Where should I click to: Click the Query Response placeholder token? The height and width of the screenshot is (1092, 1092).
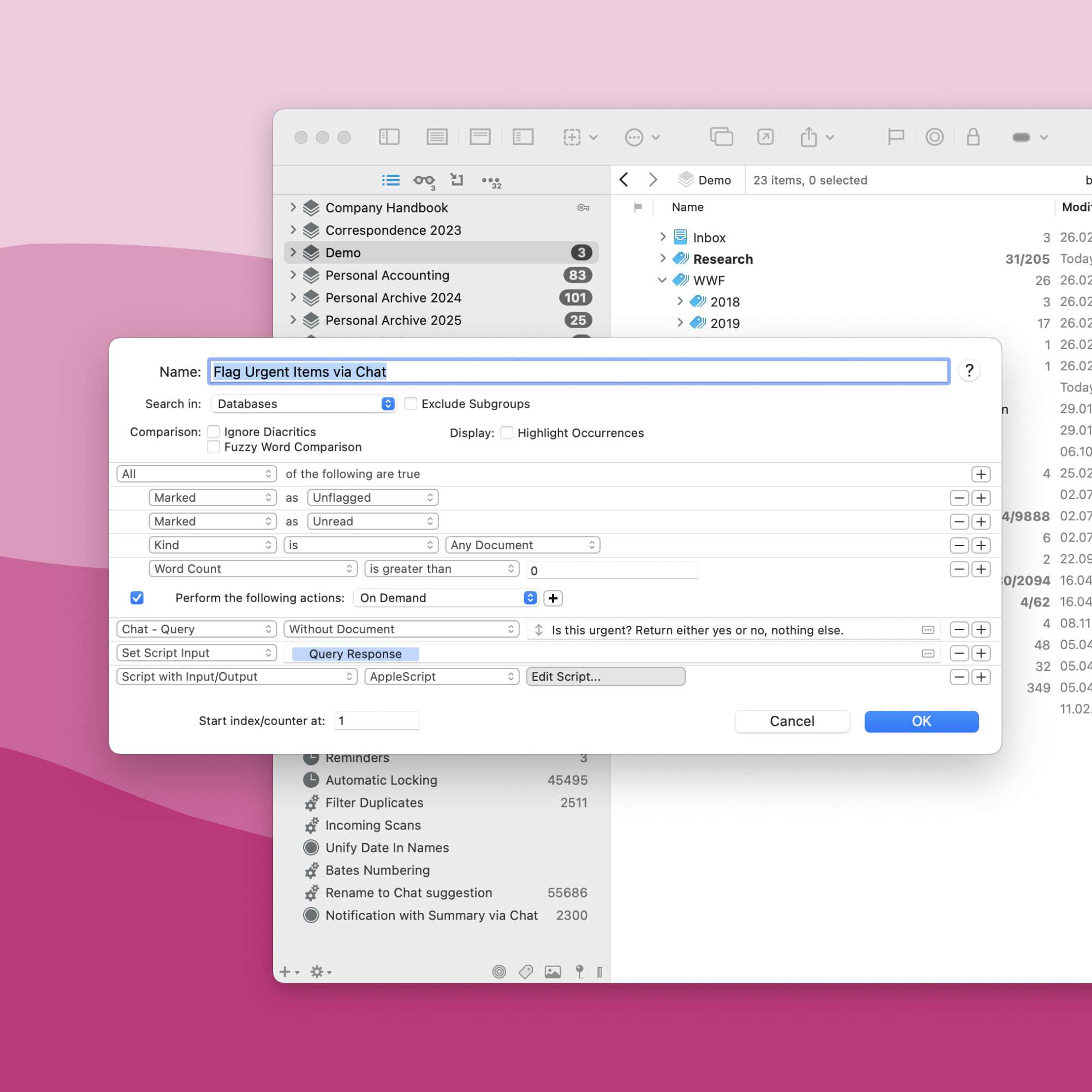[355, 654]
